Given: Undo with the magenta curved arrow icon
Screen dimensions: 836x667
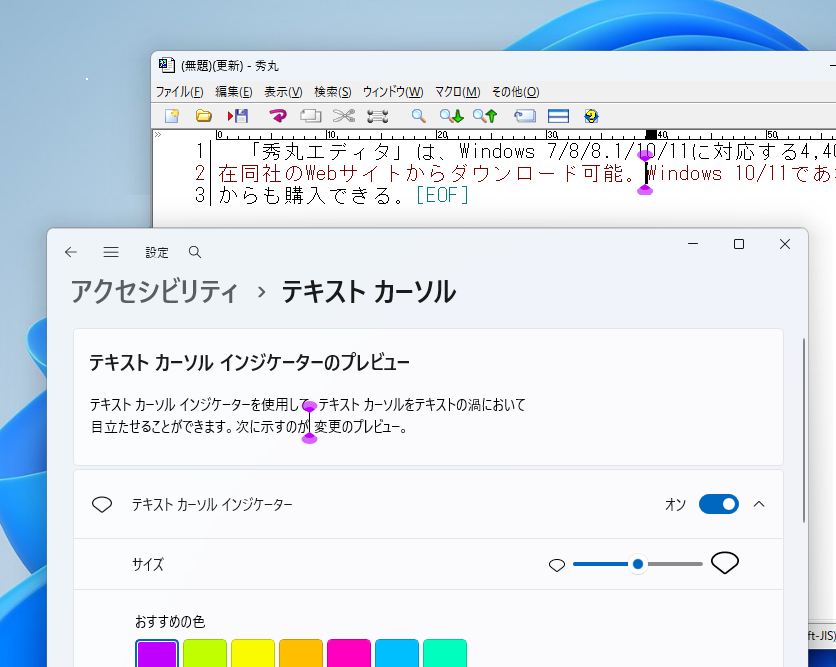Looking at the screenshot, I should pyautogui.click(x=278, y=116).
